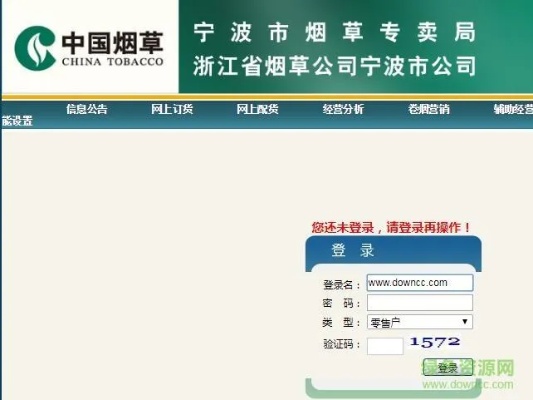The image size is (533, 400).
Task: Open the 网上配货 menu
Action: click(258, 109)
